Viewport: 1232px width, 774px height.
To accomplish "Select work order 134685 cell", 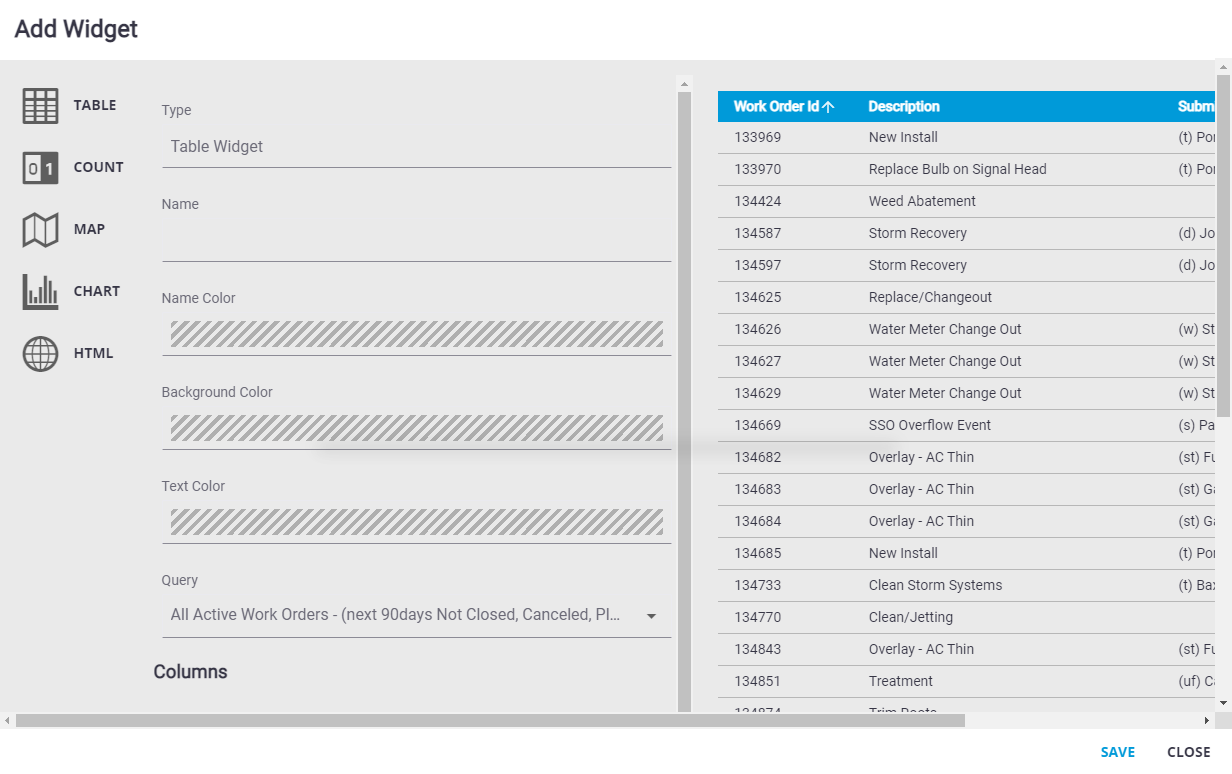I will click(x=757, y=554).
